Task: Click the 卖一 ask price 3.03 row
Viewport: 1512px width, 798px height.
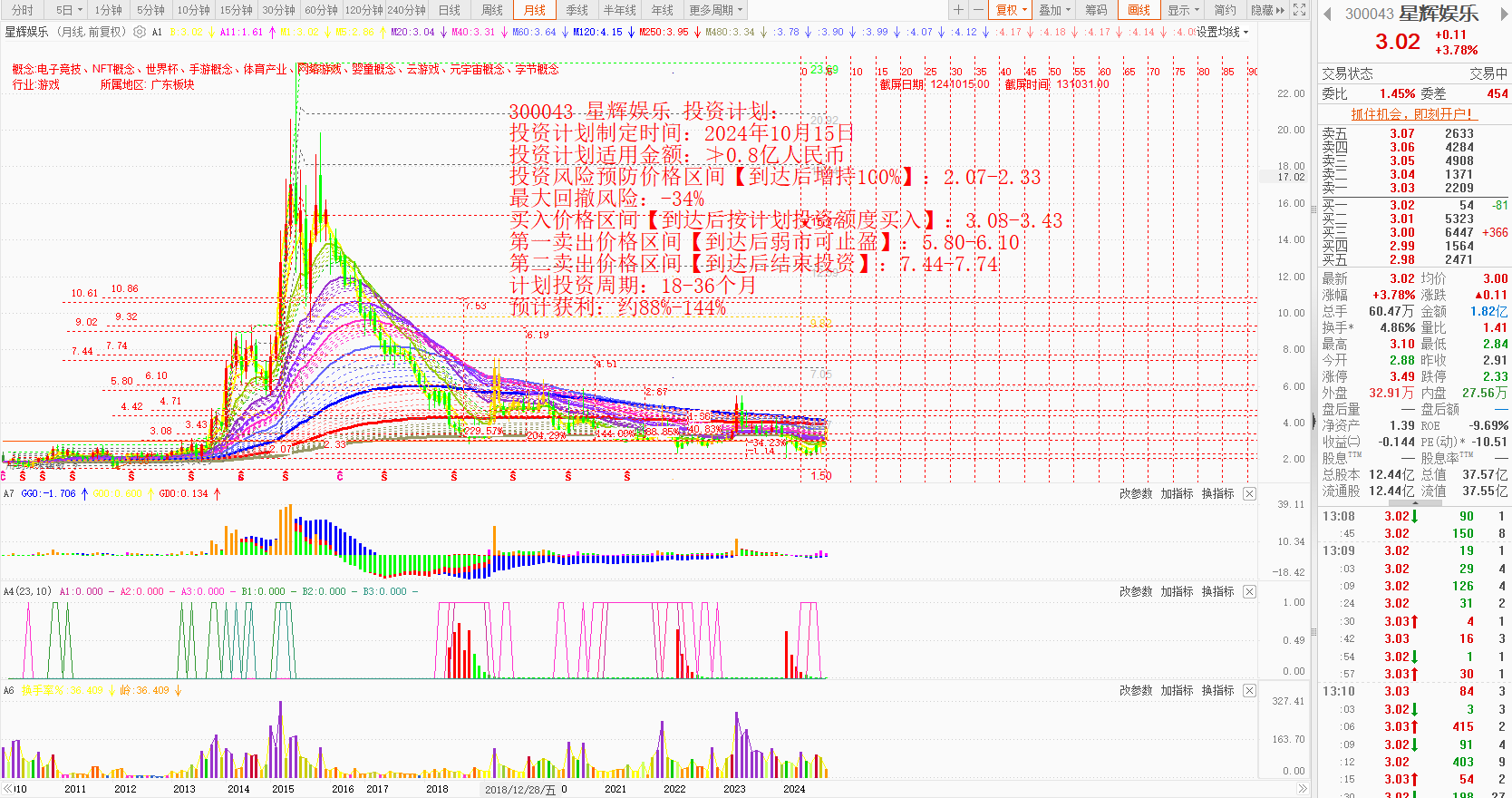Action: tap(1413, 188)
